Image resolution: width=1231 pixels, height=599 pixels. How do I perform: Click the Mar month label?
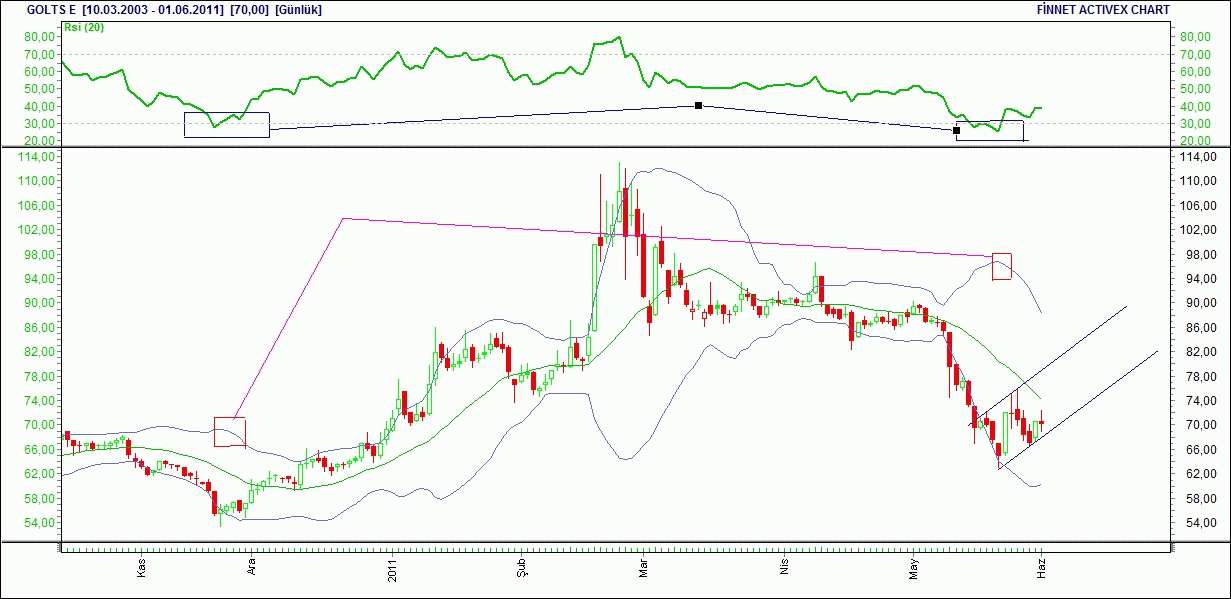tap(645, 568)
